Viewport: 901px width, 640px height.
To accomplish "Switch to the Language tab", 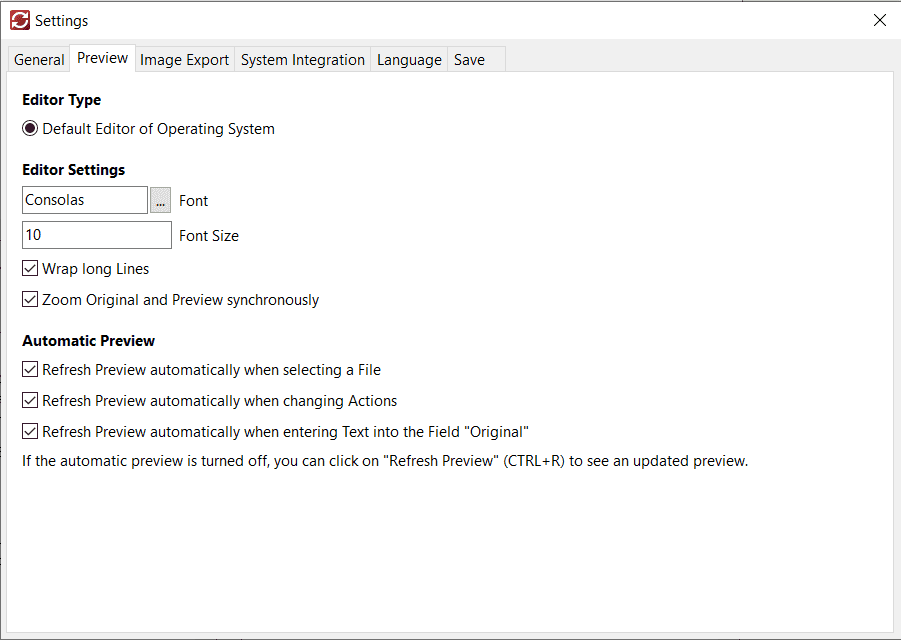I will (409, 60).
